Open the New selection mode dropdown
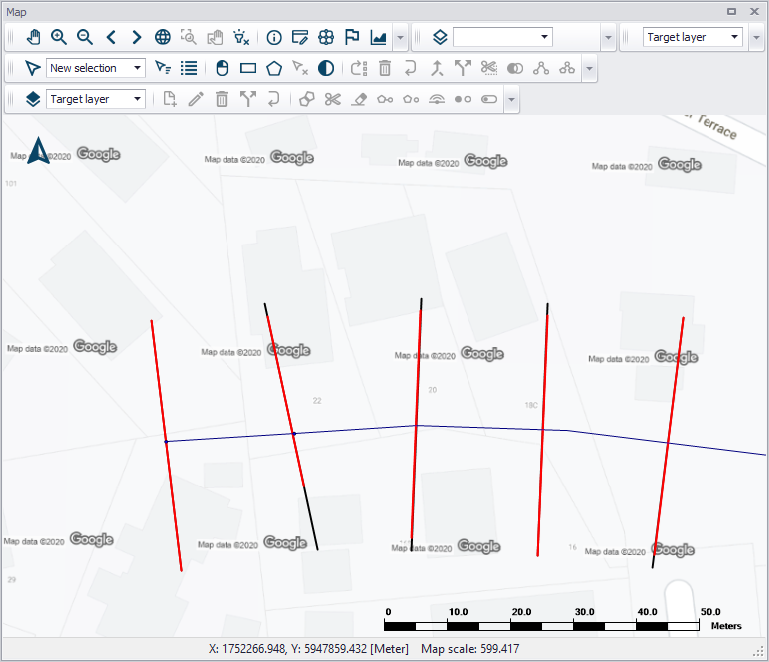Screen dimensions: 769x662 point(96,68)
